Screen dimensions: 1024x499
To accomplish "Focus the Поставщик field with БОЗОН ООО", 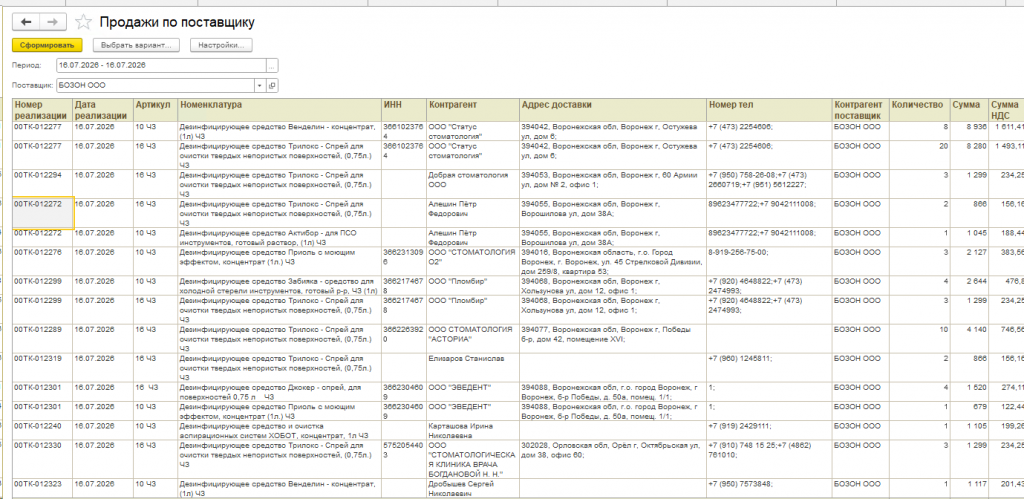I will point(155,86).
